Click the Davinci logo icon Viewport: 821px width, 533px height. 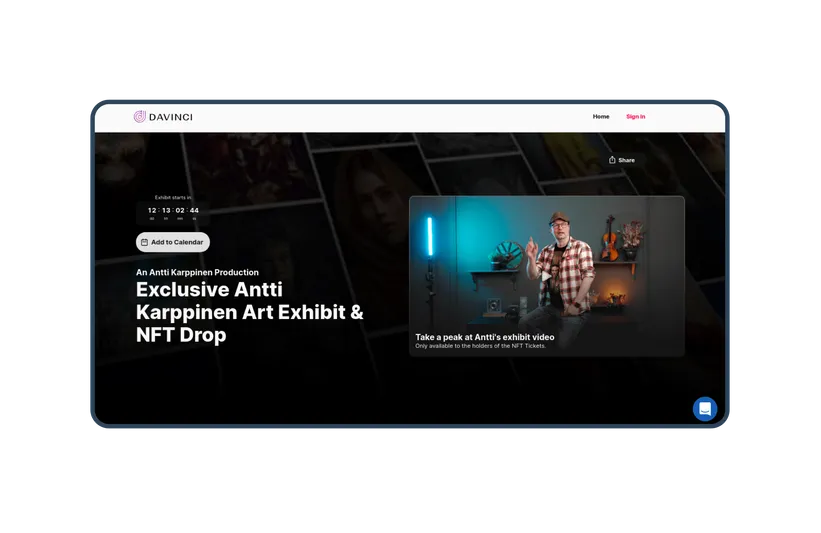tap(139, 117)
